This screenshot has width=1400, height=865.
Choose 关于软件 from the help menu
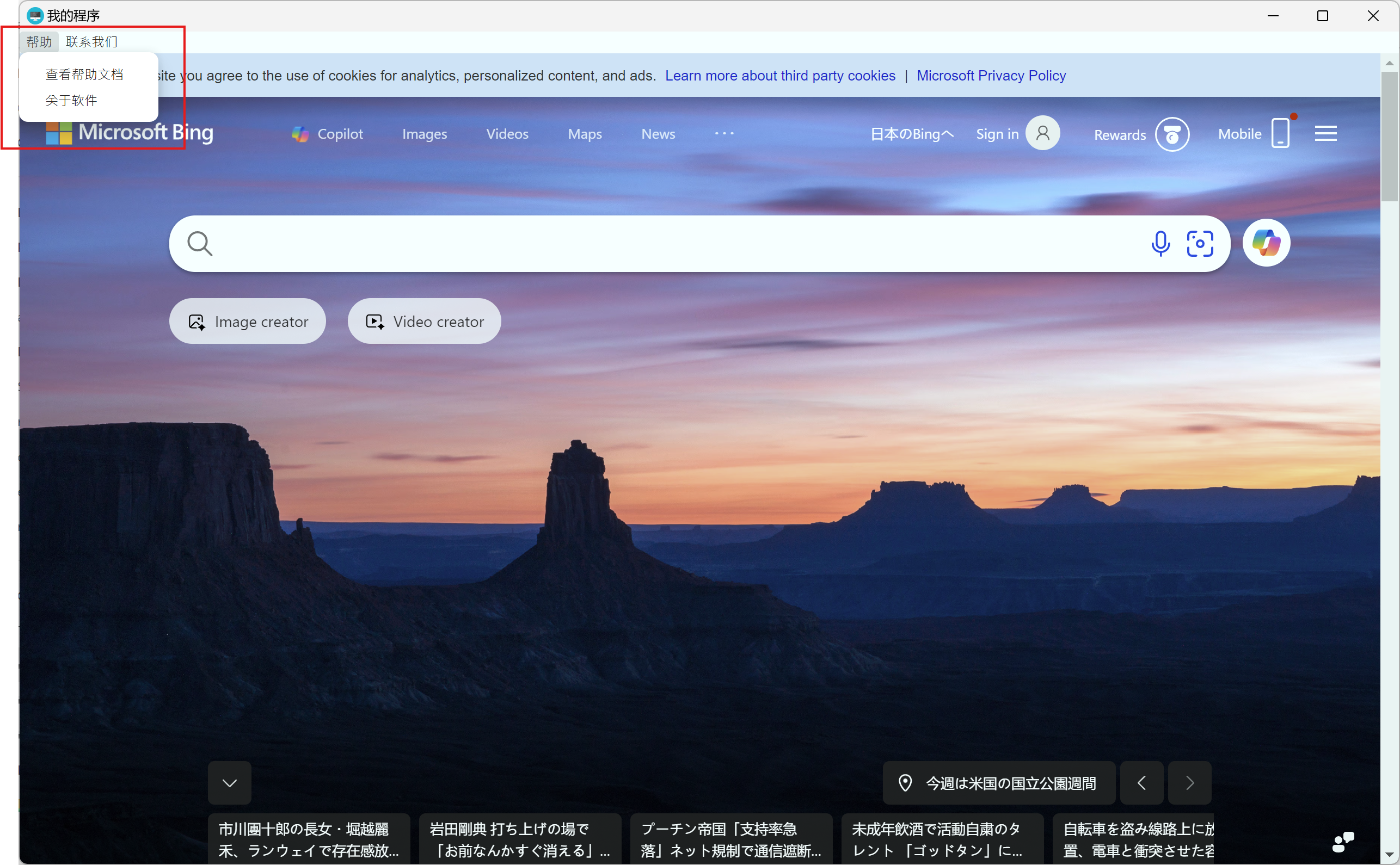(x=71, y=101)
